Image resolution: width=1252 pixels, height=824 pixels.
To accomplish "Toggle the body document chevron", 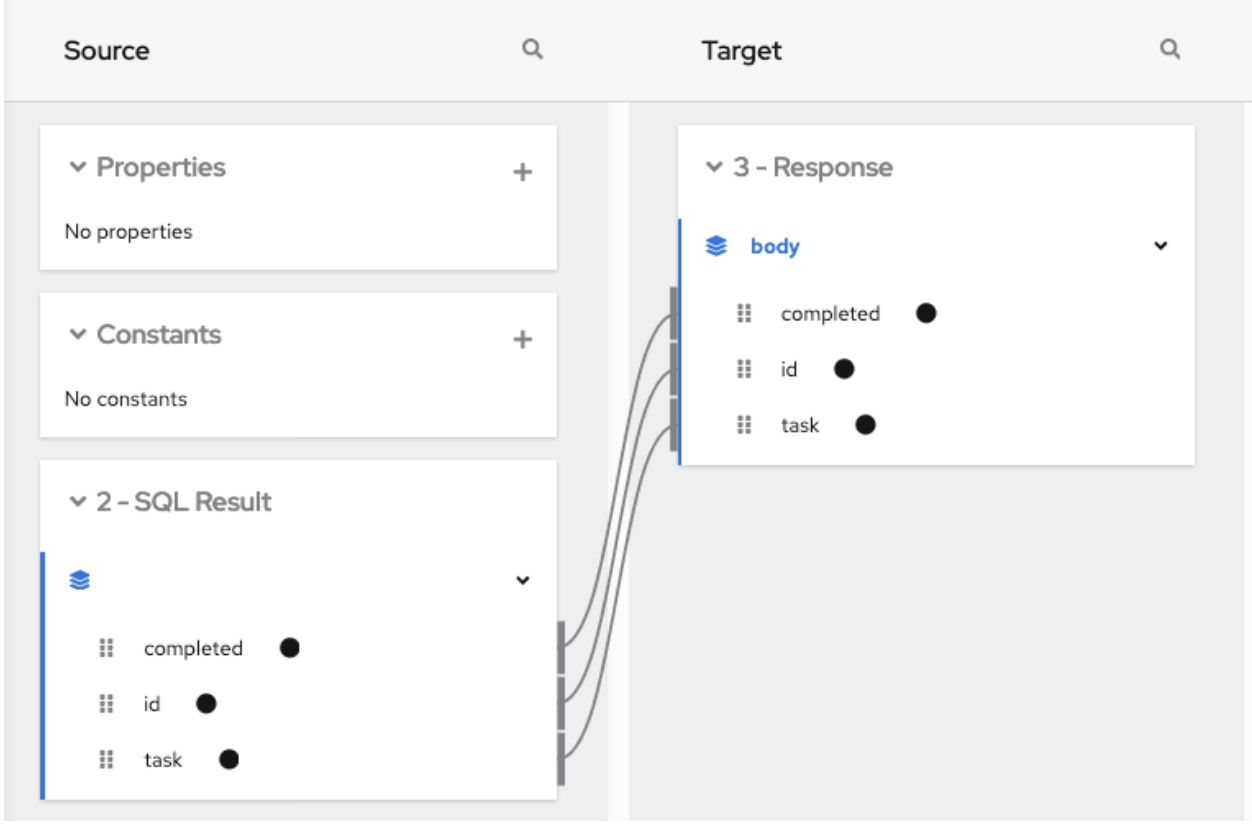I will [x=1160, y=246].
